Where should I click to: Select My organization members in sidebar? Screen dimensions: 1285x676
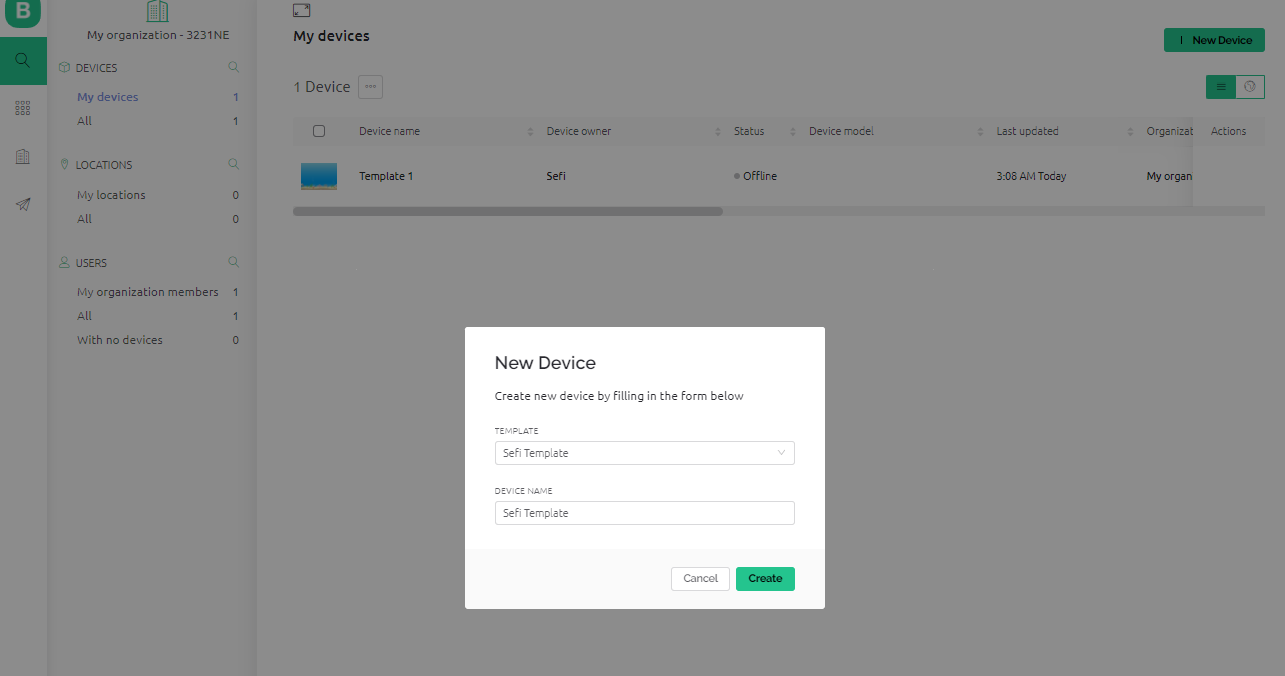tap(147, 292)
